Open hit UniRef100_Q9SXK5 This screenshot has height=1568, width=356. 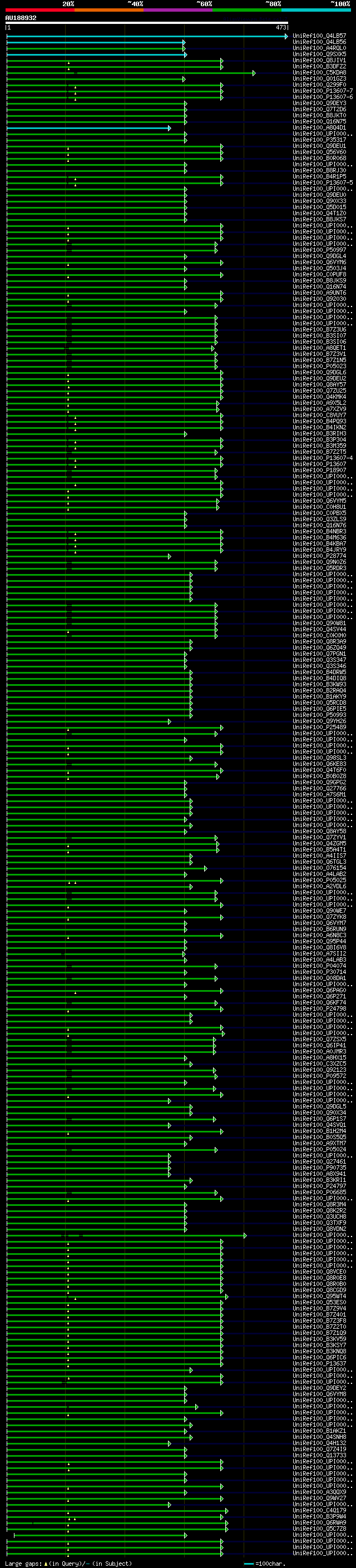319,54
